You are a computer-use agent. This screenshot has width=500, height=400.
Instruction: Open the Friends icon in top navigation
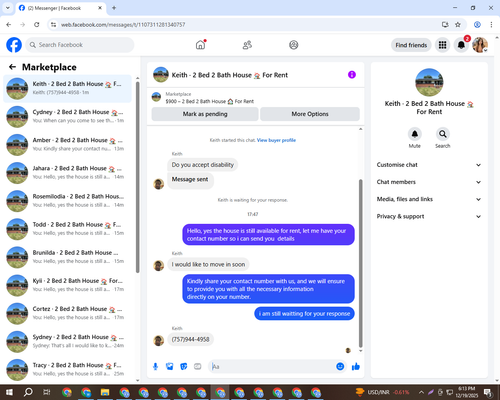(247, 45)
